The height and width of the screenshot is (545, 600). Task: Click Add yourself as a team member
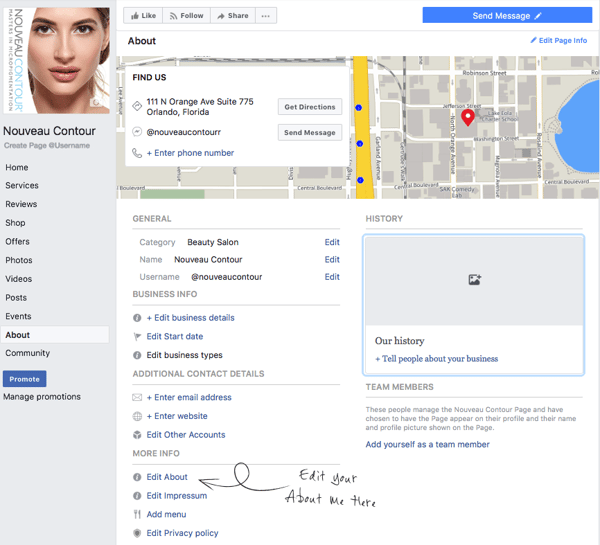[427, 444]
